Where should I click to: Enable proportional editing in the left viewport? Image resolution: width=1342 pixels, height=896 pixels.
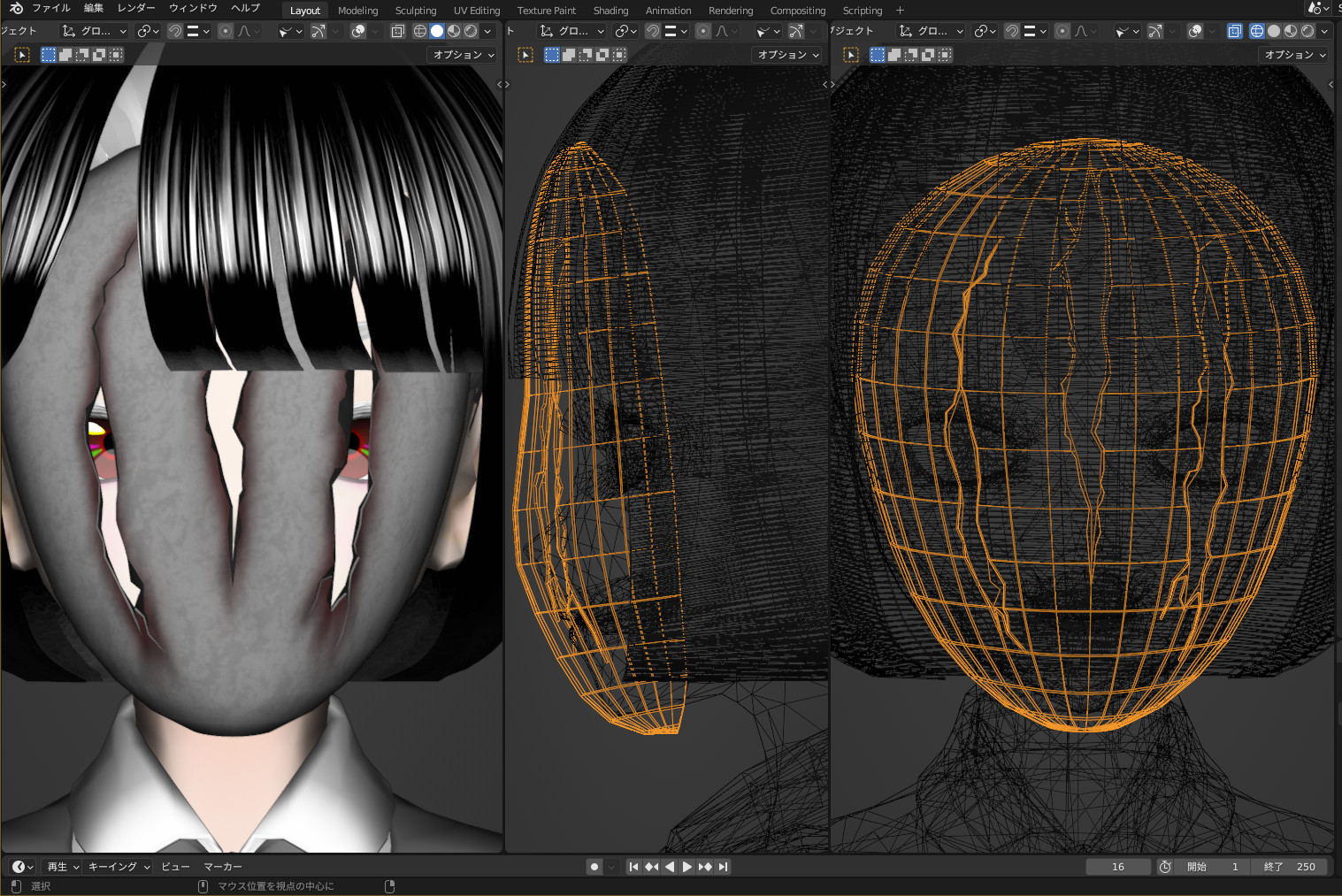(x=226, y=30)
